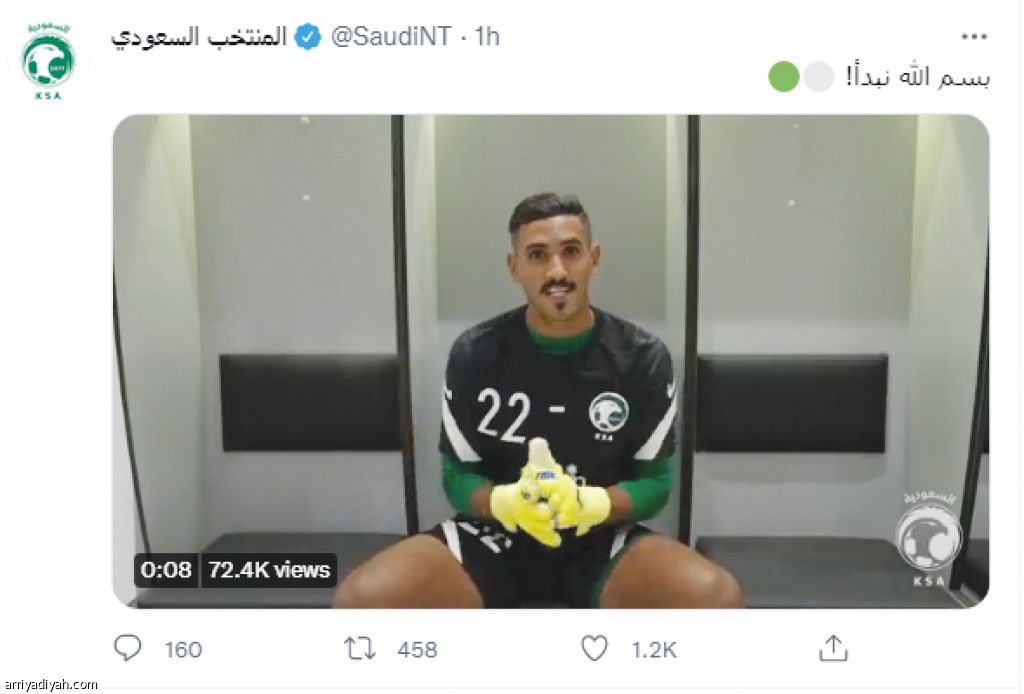This screenshot has width=1024, height=694.
Task: Click the Arabic tweet text
Action: pos(918,77)
